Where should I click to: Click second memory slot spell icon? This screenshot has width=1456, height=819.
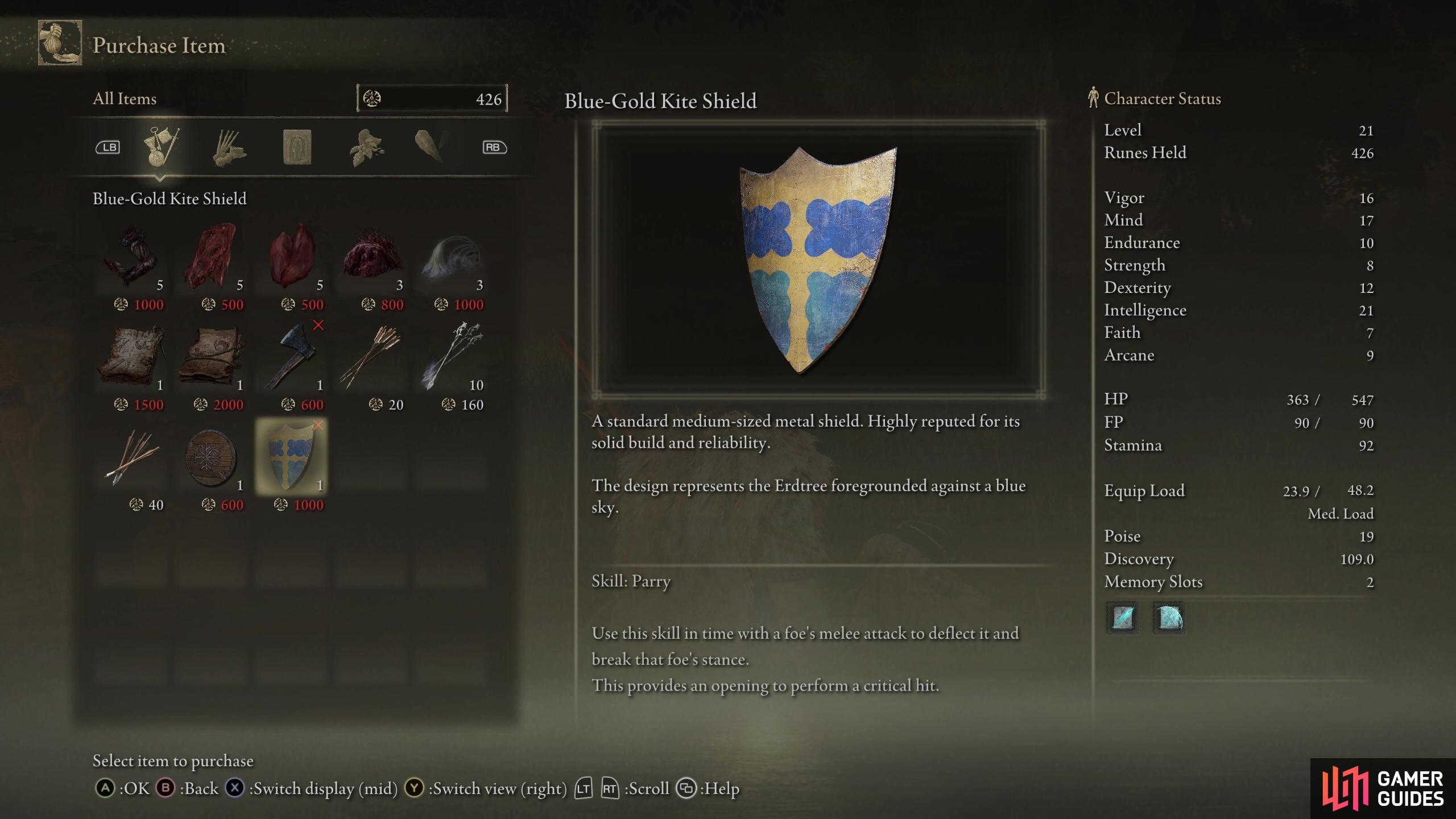click(1169, 617)
